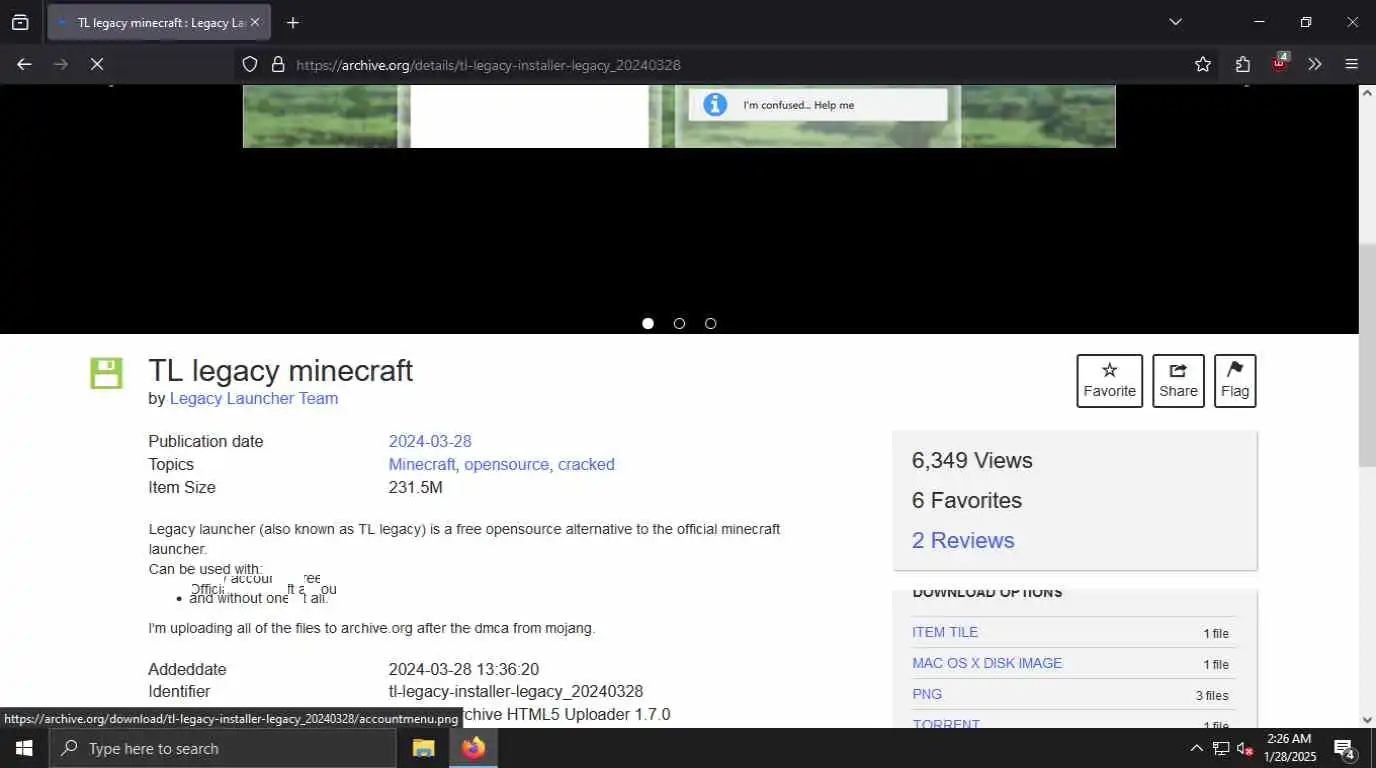Screen dimensions: 1376x768
Task: Go back with the back arrow
Action: pos(24,64)
